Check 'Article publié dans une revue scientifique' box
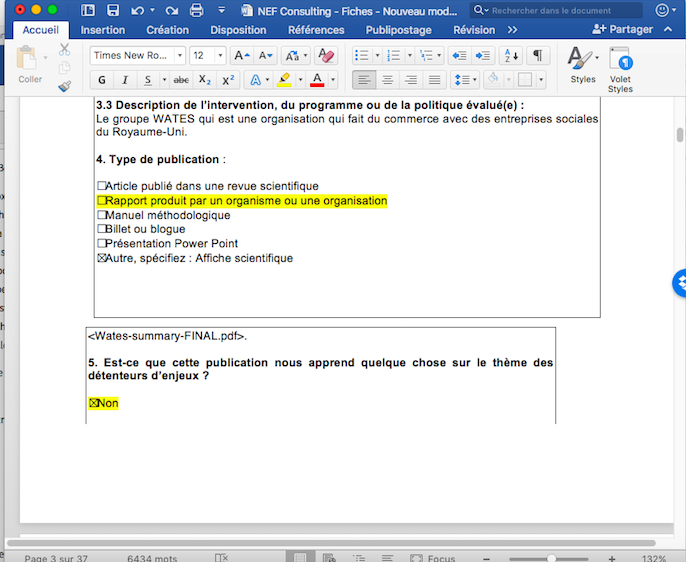Image resolution: width=686 pixels, height=562 pixels. [102, 186]
